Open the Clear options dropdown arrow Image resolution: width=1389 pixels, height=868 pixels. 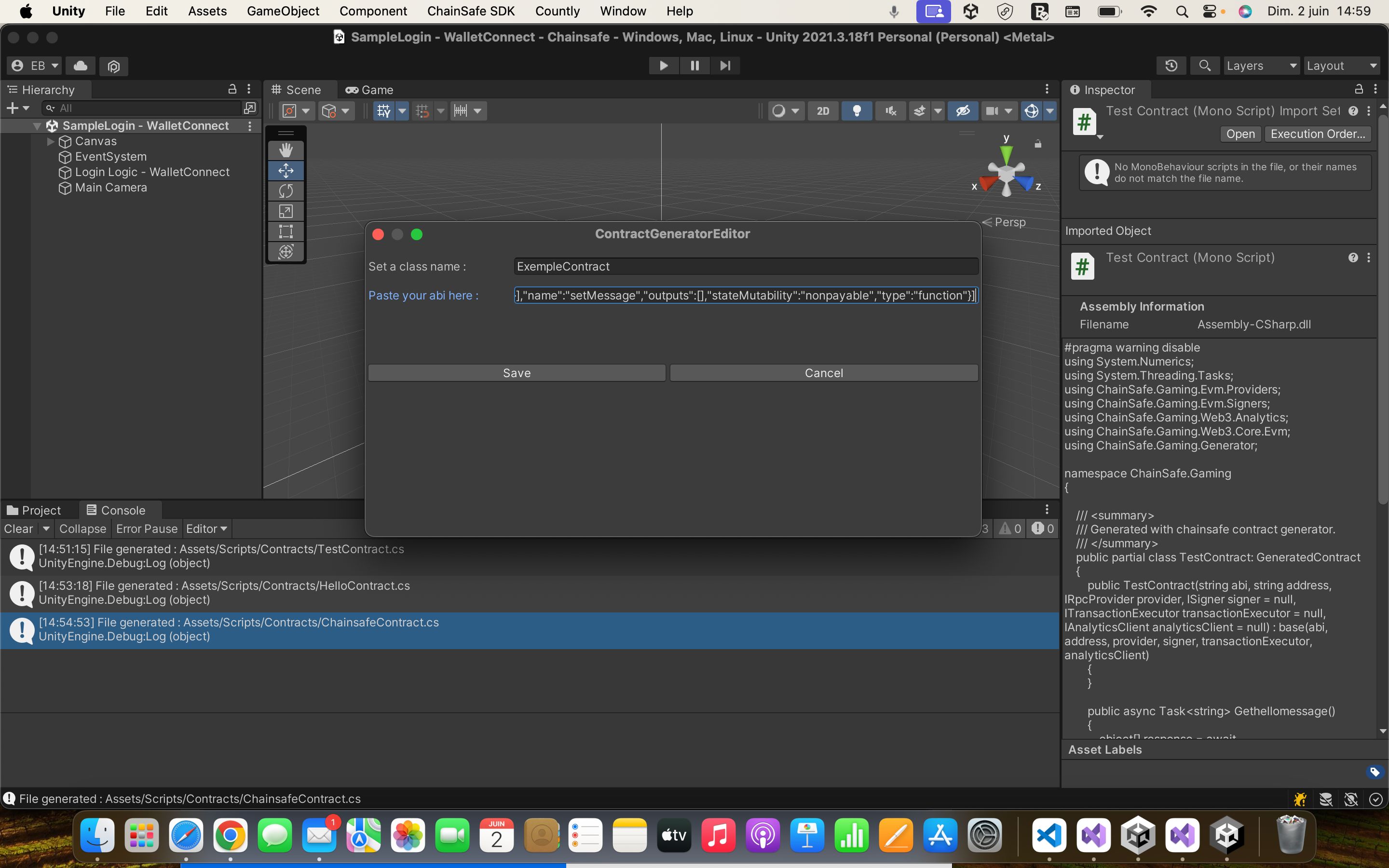tap(46, 529)
